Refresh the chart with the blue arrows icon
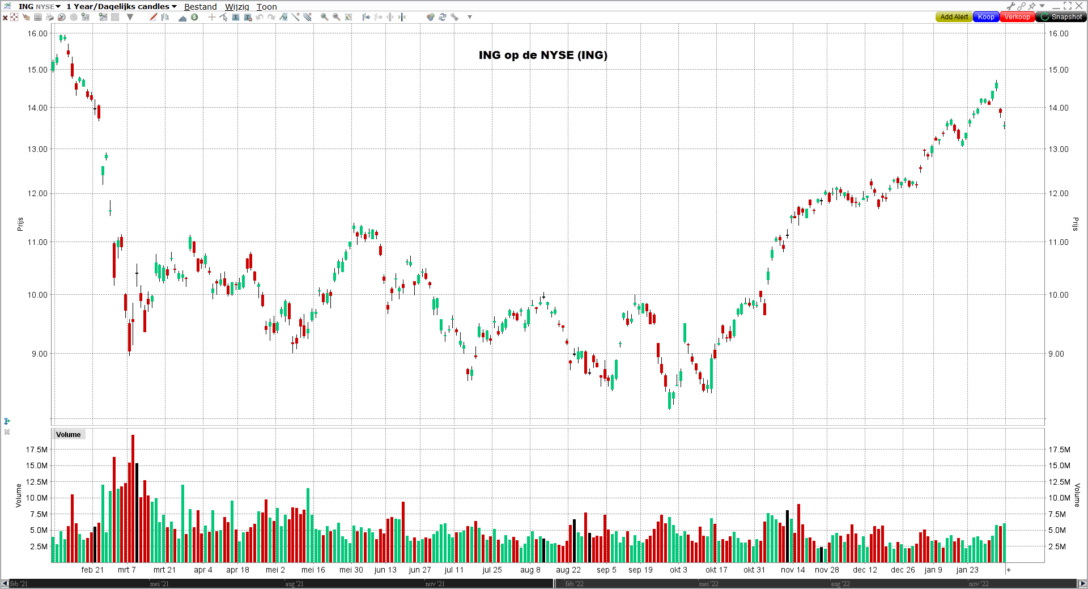Viewport: 1088px width, 589px height. pos(442,17)
